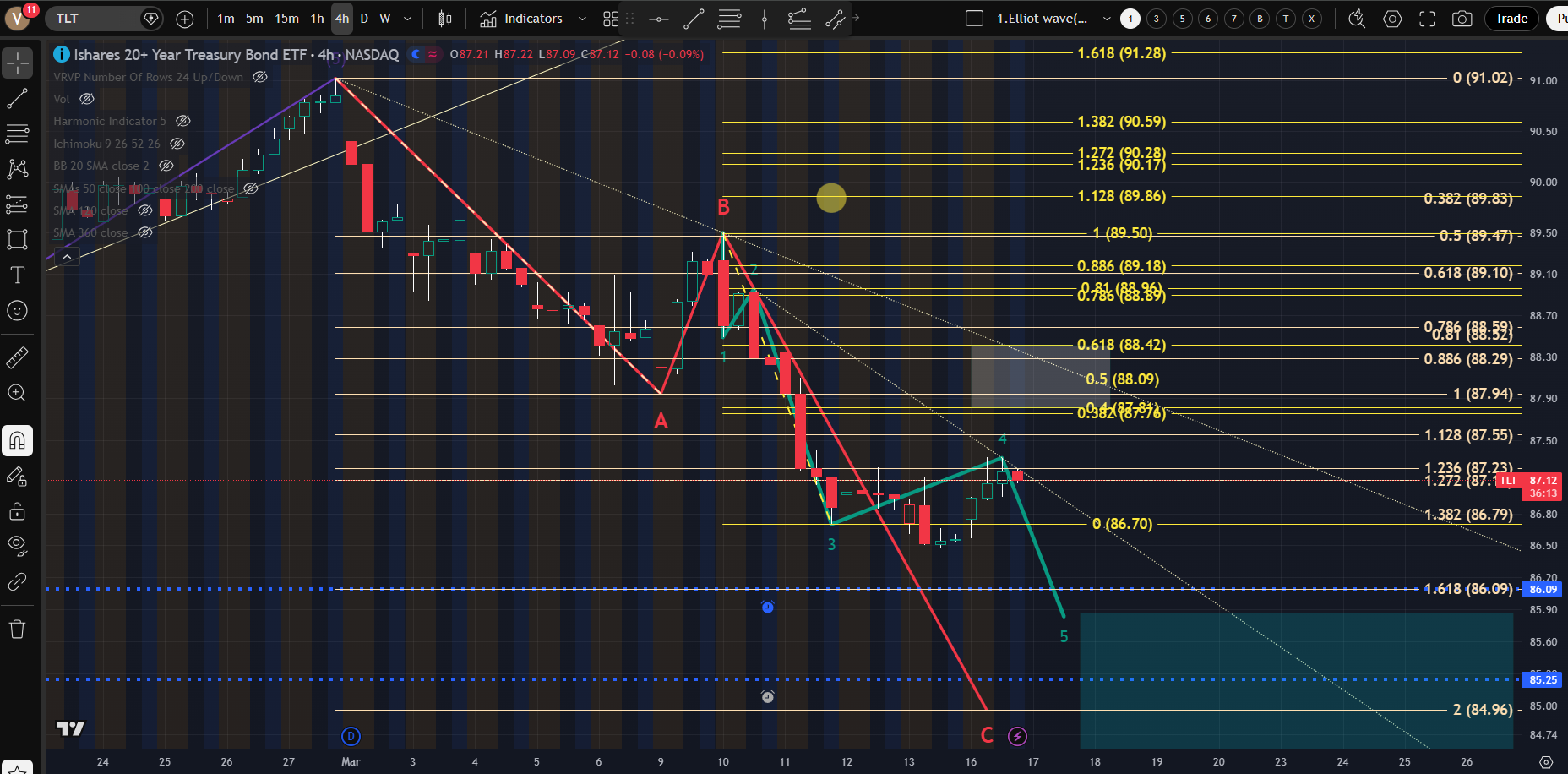Enter fullscreen mode
Viewport: 1568px width, 774px height.
pyautogui.click(x=1427, y=19)
